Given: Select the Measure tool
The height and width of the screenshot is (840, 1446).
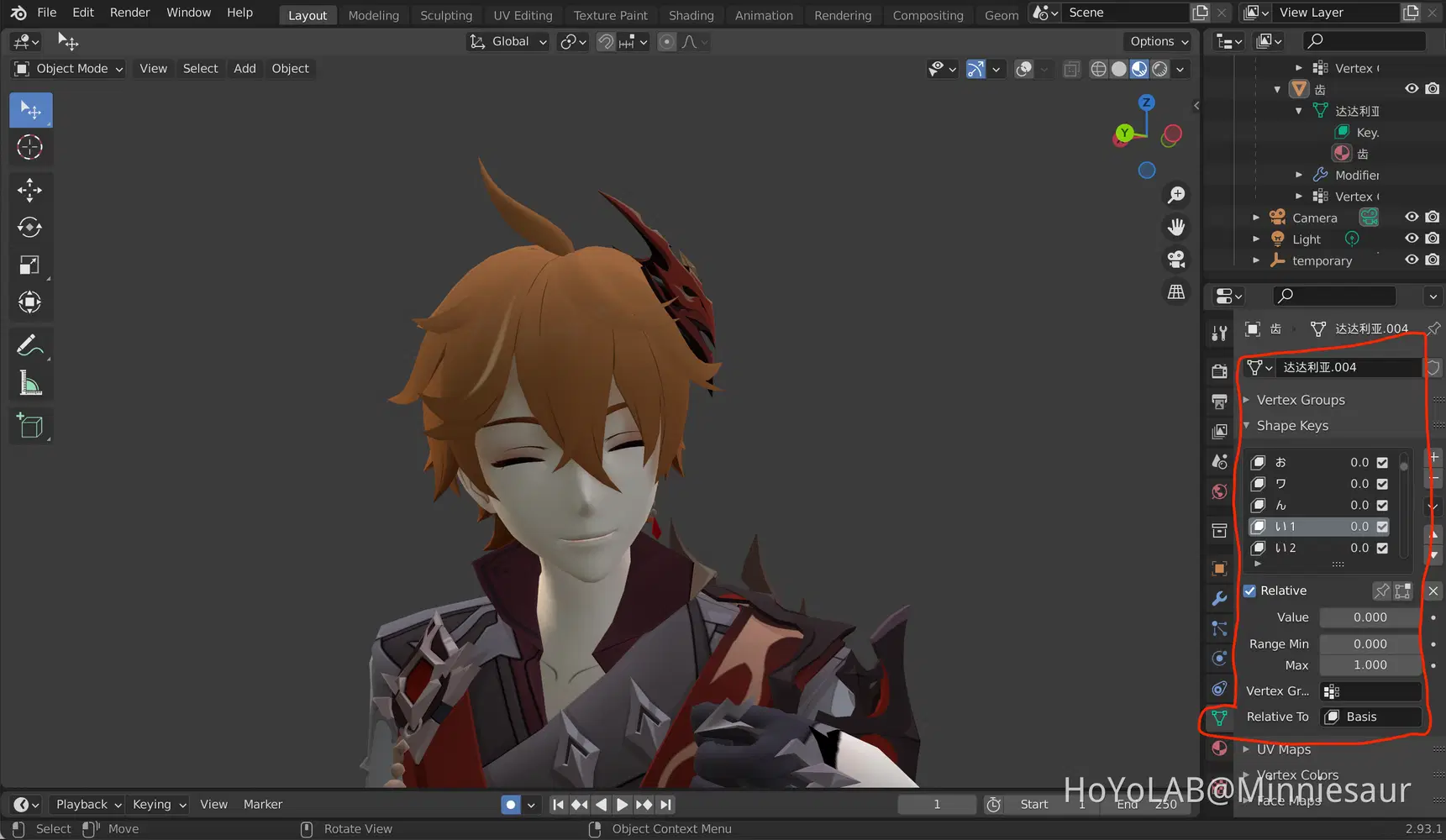Looking at the screenshot, I should click(x=30, y=384).
